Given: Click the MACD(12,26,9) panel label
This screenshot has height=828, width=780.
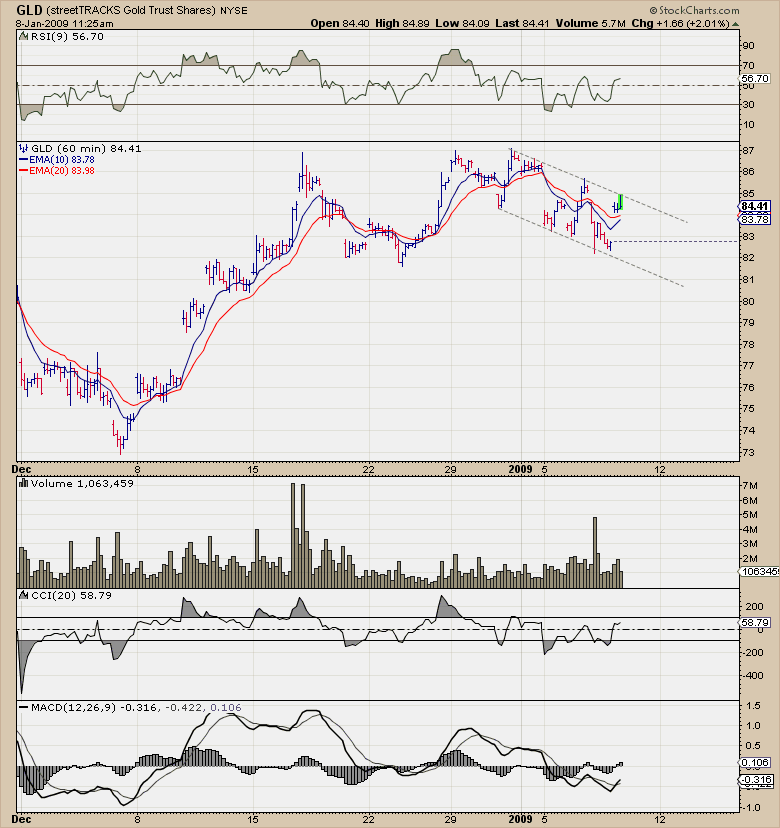Looking at the screenshot, I should click(x=73, y=707).
